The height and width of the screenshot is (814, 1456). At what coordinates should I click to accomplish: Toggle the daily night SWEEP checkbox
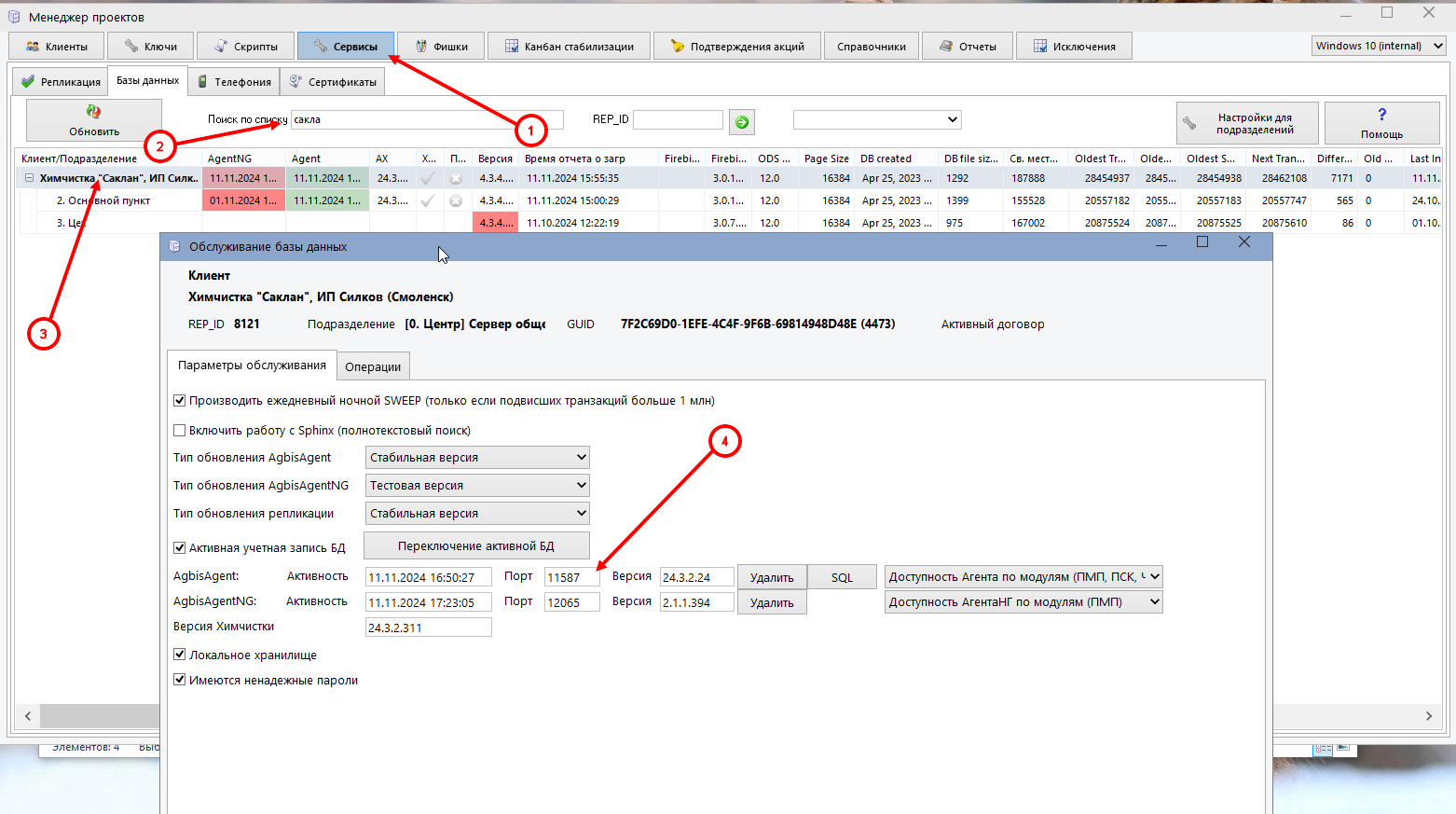point(180,401)
